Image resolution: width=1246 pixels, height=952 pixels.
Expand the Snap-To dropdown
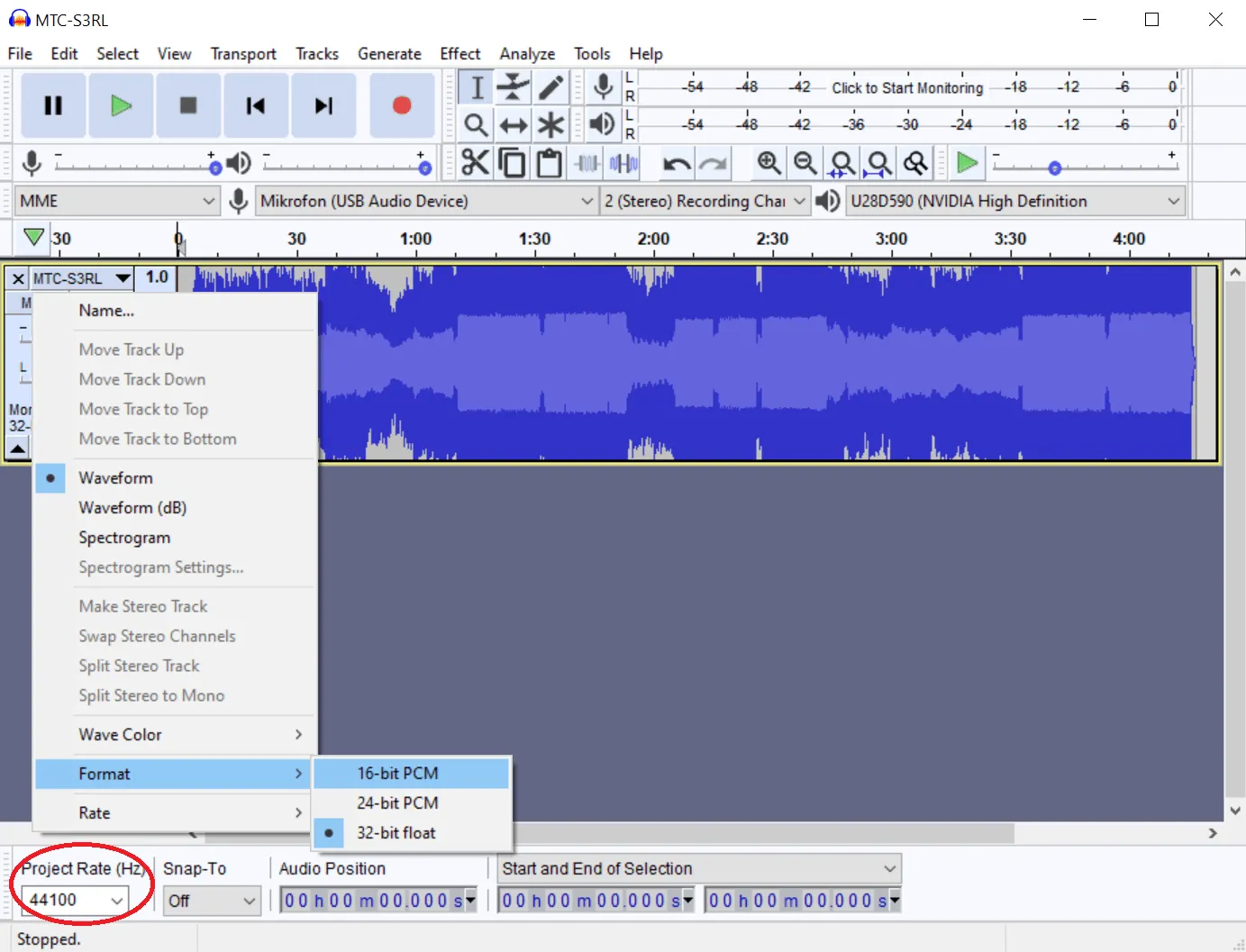point(250,900)
